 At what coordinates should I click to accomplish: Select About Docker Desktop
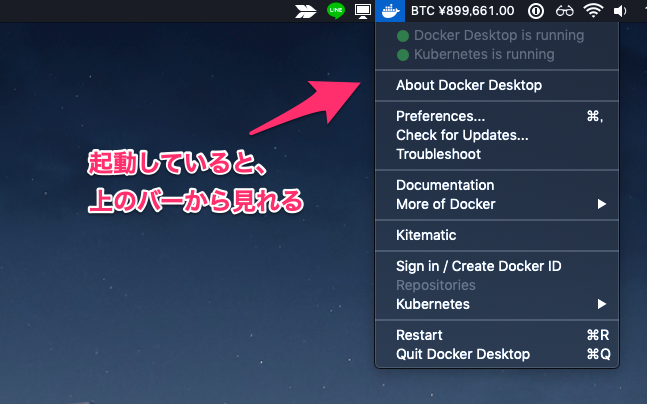click(x=497, y=85)
